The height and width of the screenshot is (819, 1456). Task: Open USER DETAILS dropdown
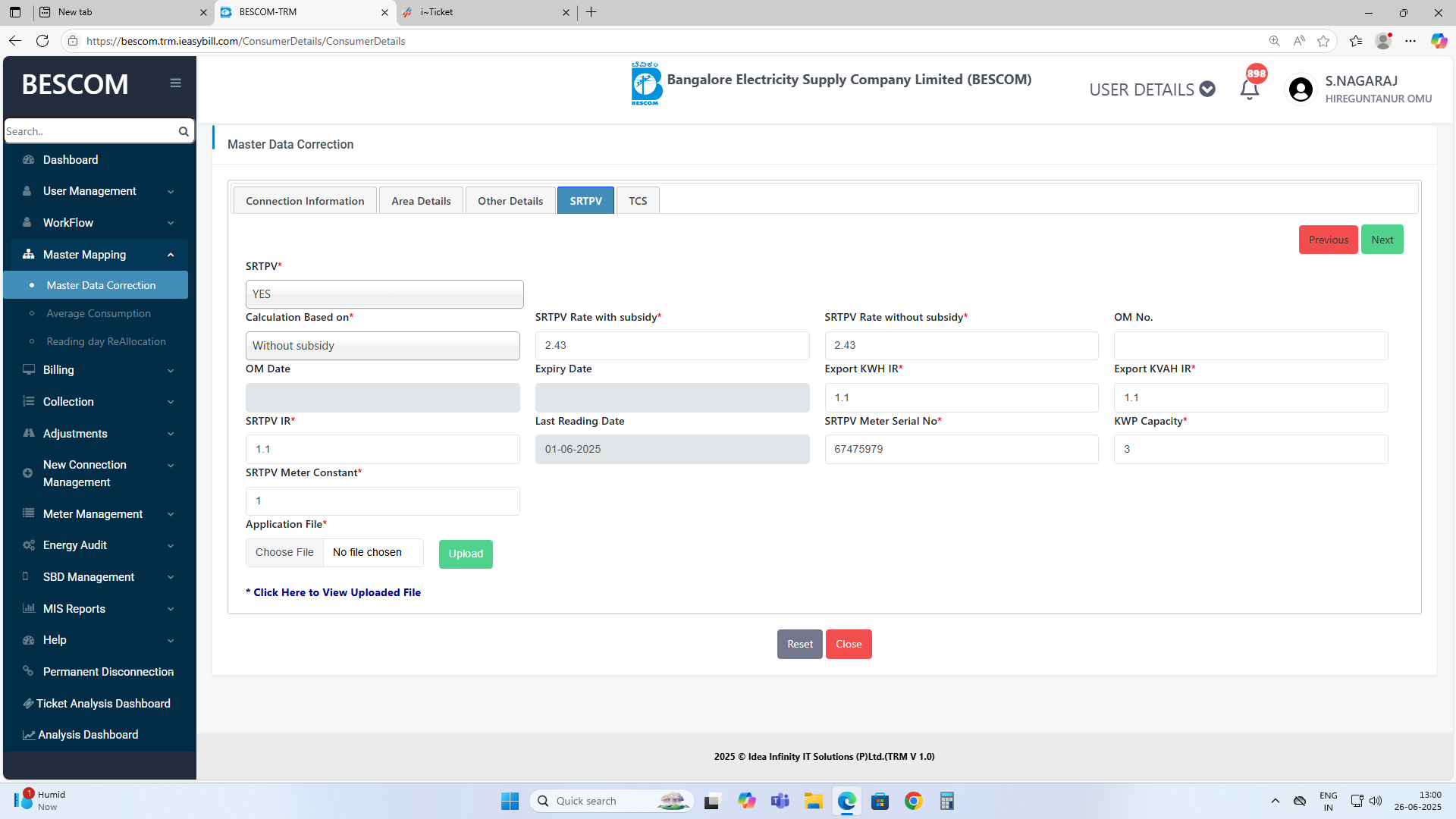1152,89
